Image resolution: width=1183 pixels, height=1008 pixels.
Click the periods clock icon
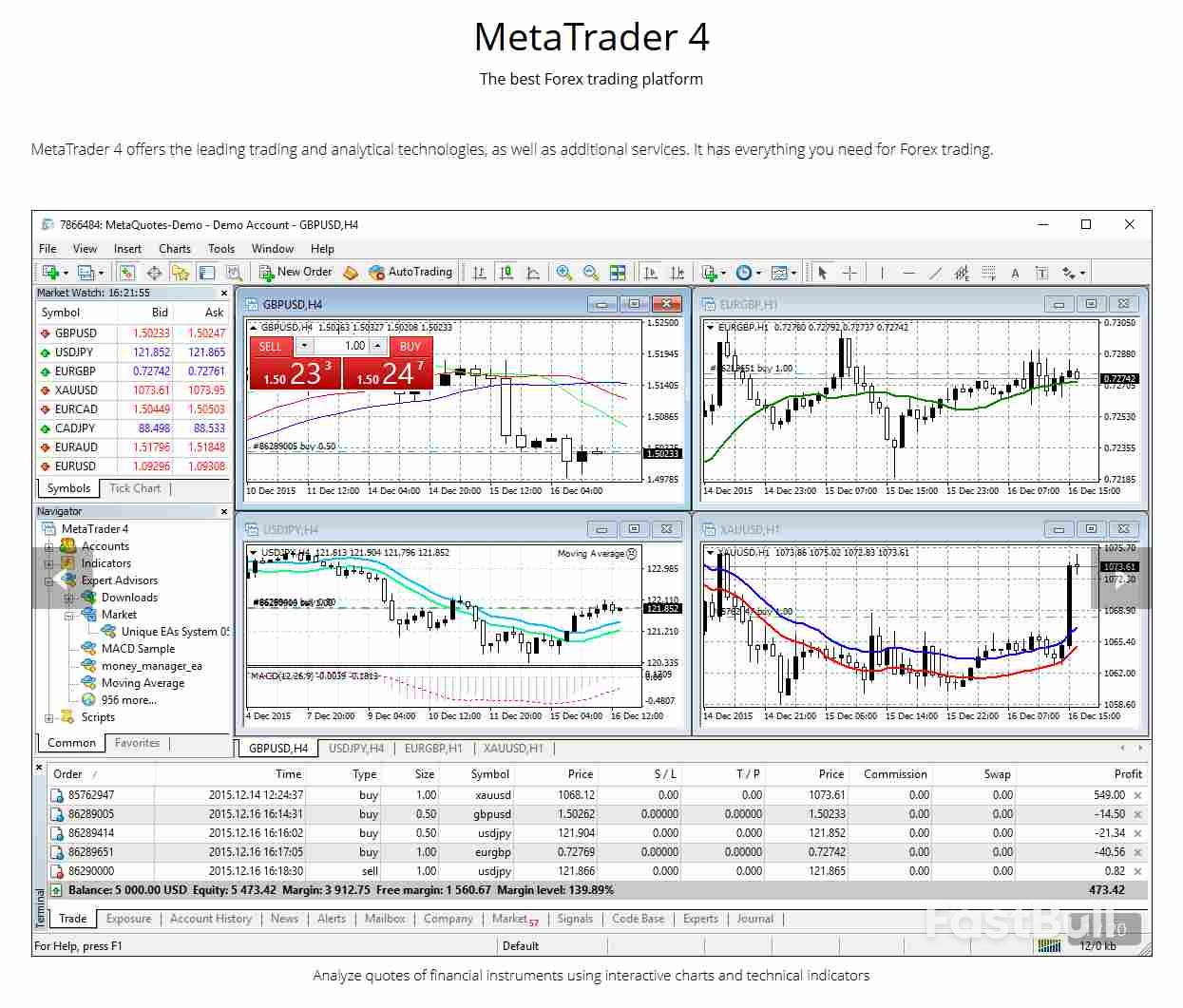[743, 273]
